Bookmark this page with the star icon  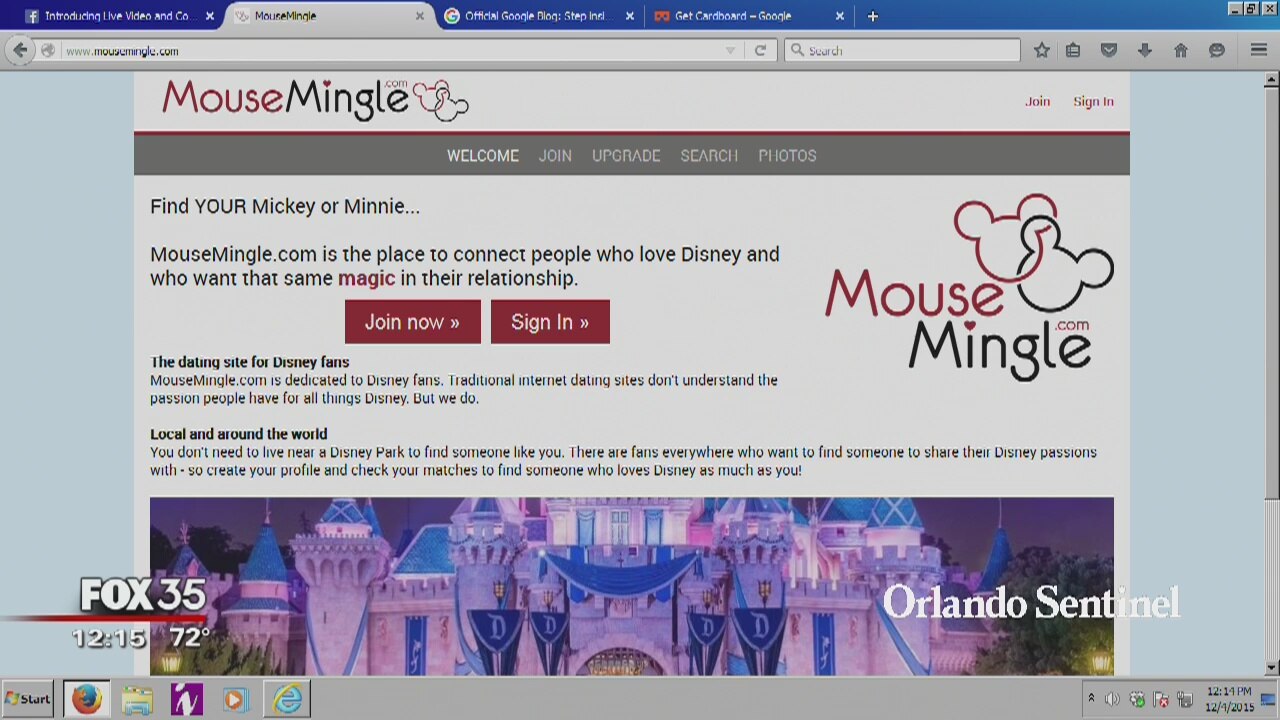1042,51
